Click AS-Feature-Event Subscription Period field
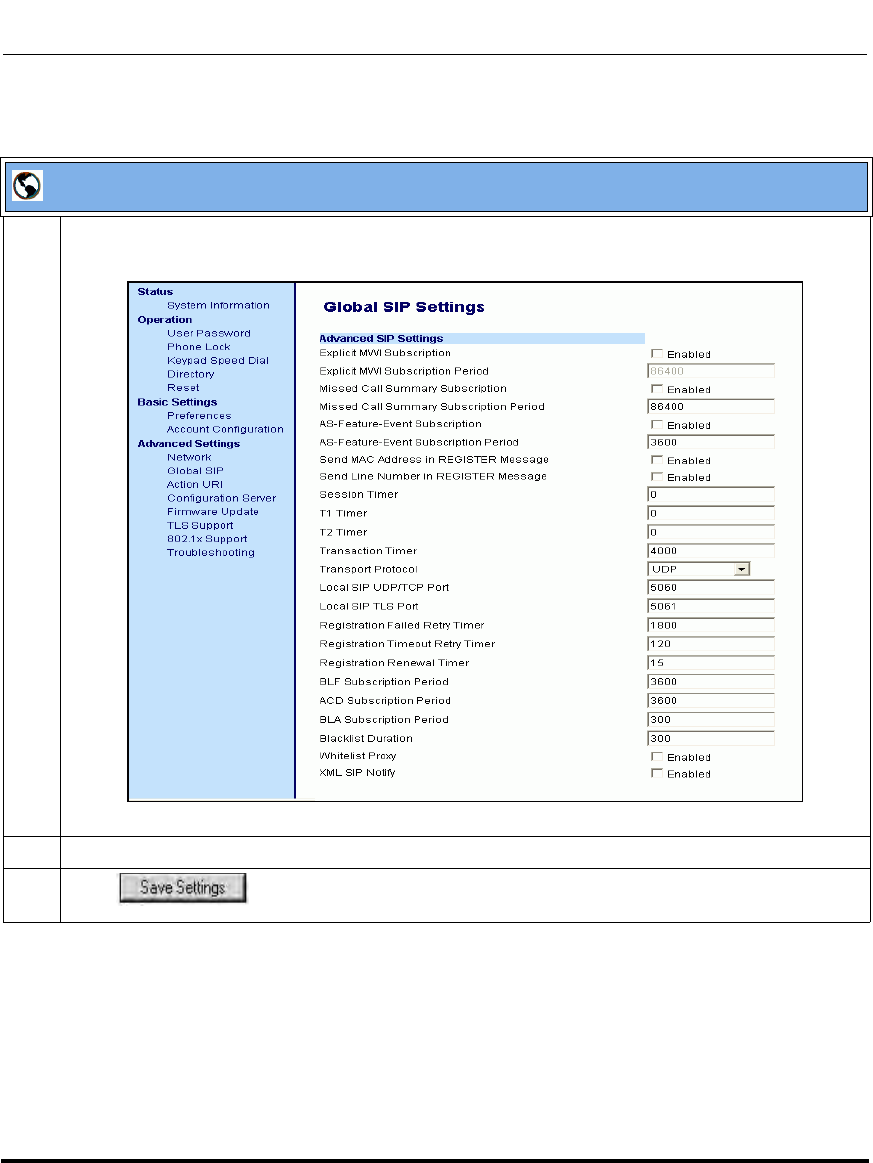873x1163 pixels. click(x=711, y=442)
